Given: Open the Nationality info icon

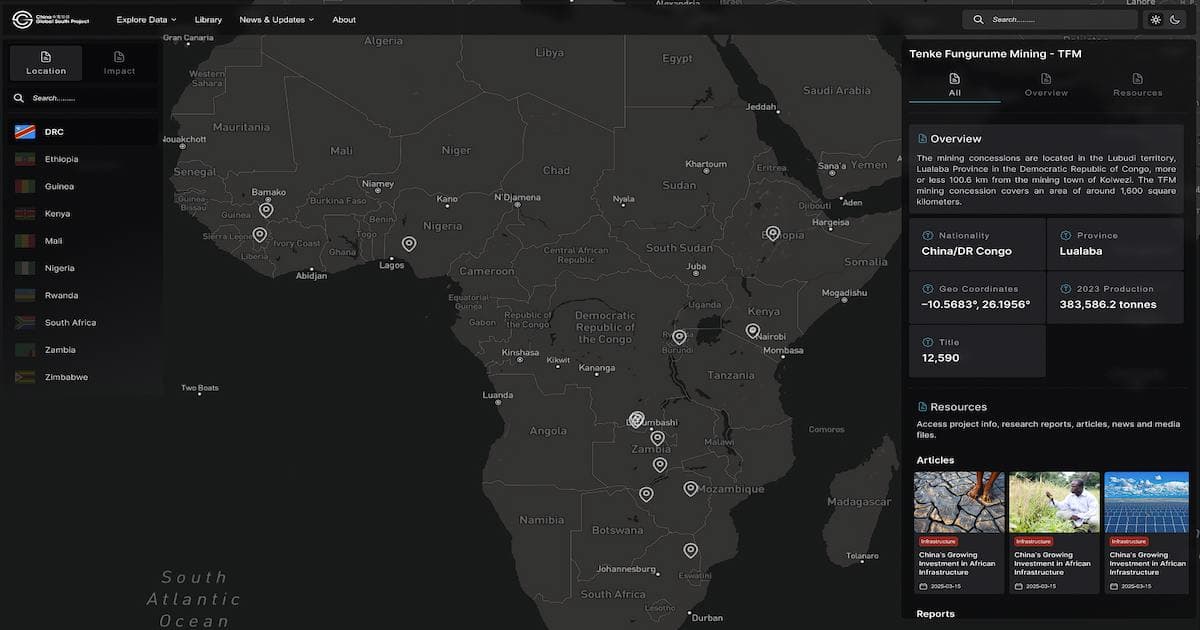Looking at the screenshot, I should click(927, 235).
